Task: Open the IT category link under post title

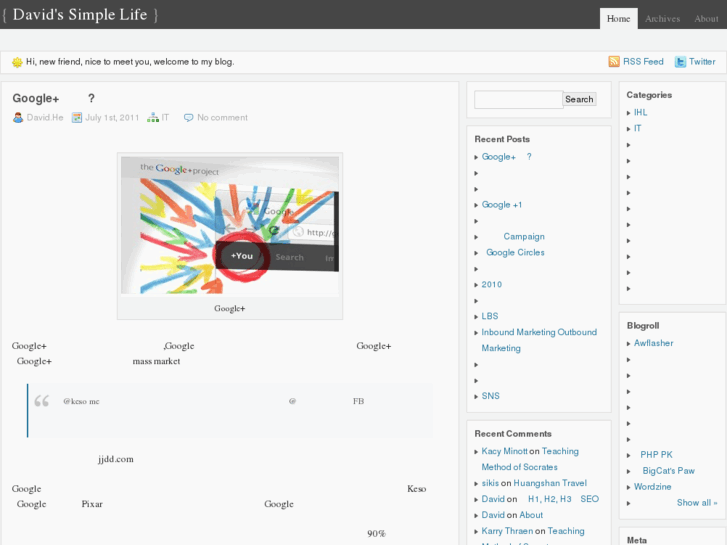Action: coord(165,118)
